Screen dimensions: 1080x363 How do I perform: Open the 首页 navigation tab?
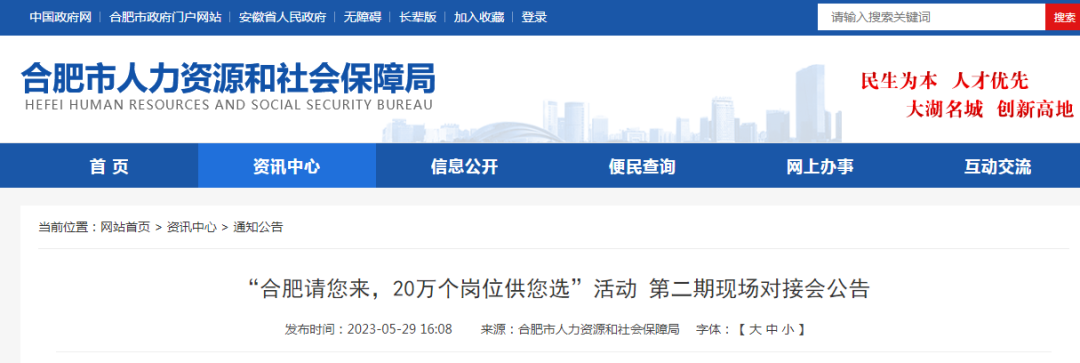[109, 166]
